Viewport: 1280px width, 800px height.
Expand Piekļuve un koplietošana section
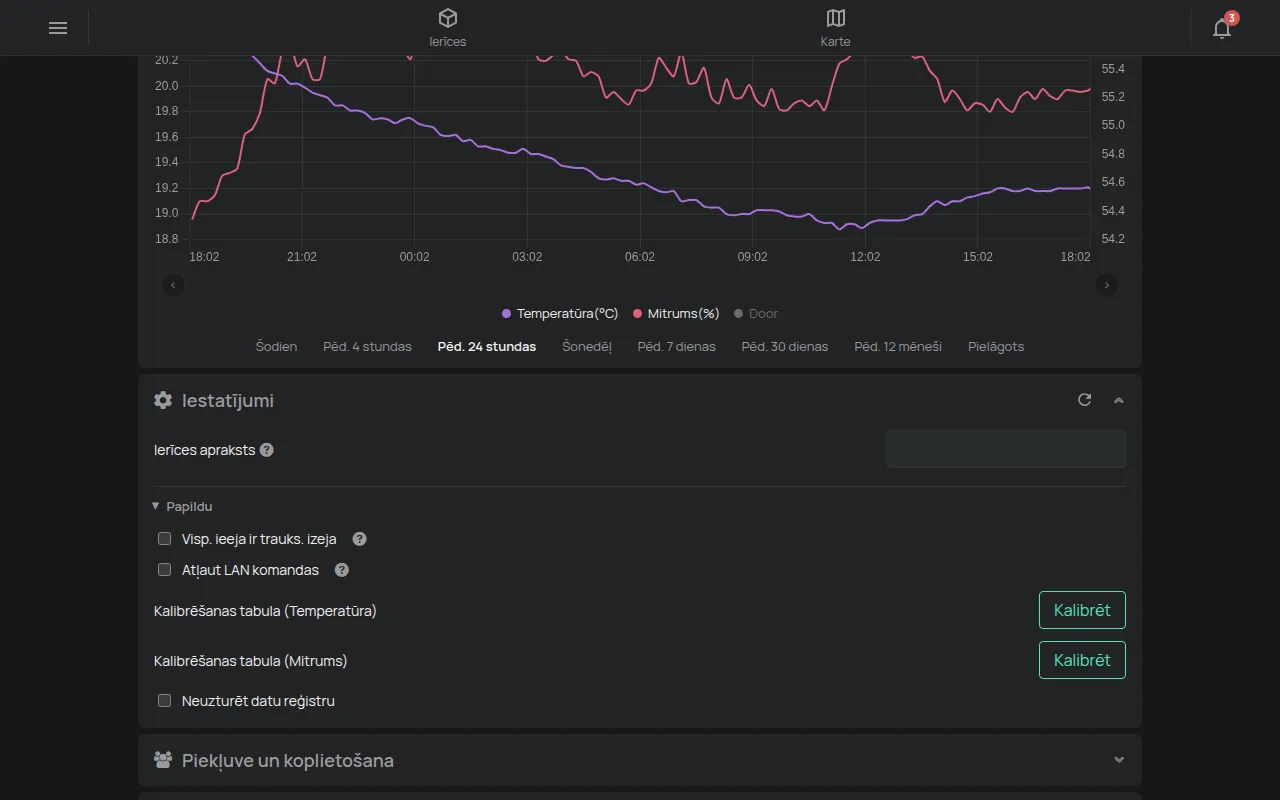click(1119, 760)
